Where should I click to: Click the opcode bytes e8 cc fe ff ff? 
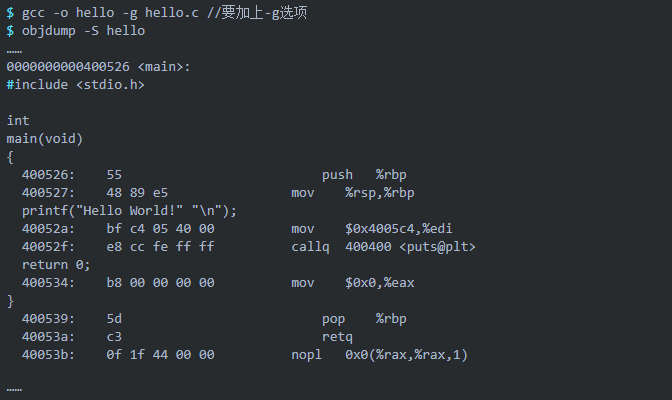click(x=160, y=246)
